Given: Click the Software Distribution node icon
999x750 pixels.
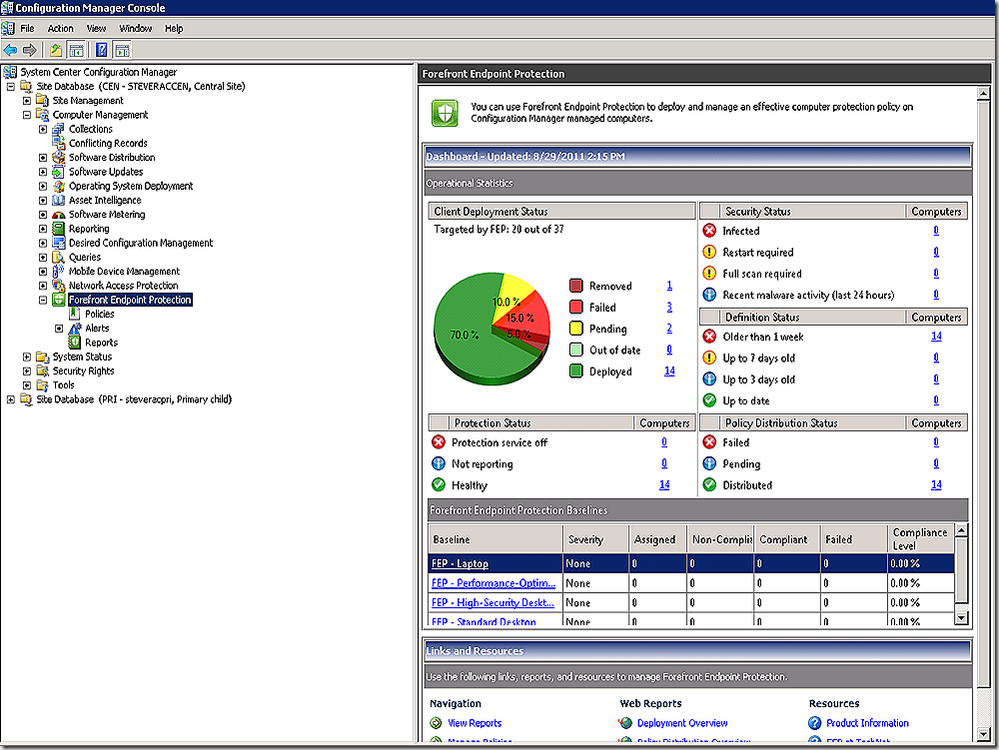Looking at the screenshot, I should click(x=59, y=157).
